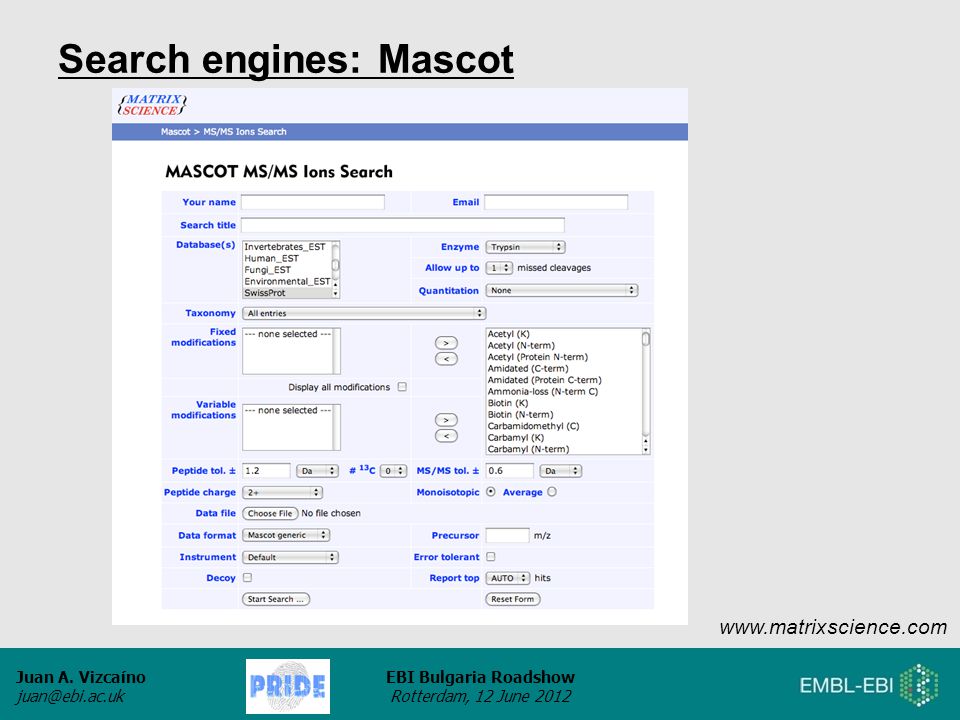Click the Your name input field
This screenshot has width=960, height=720.
click(313, 202)
